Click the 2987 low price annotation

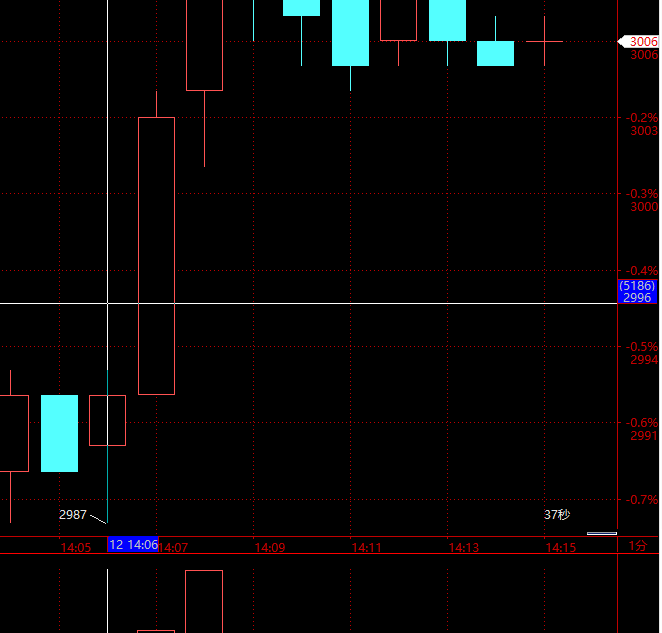click(73, 515)
